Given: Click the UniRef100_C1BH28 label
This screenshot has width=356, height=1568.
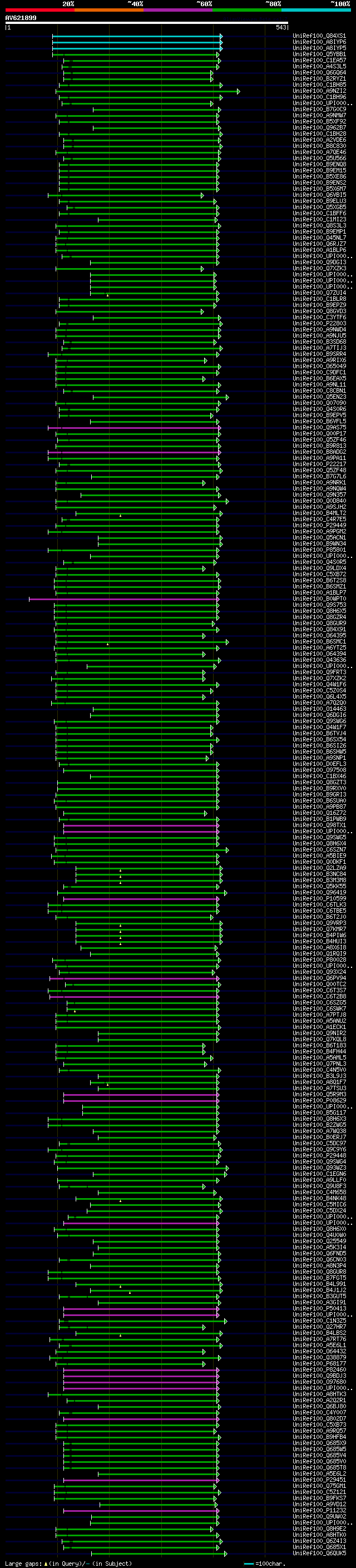Looking at the screenshot, I should [x=319, y=134].
